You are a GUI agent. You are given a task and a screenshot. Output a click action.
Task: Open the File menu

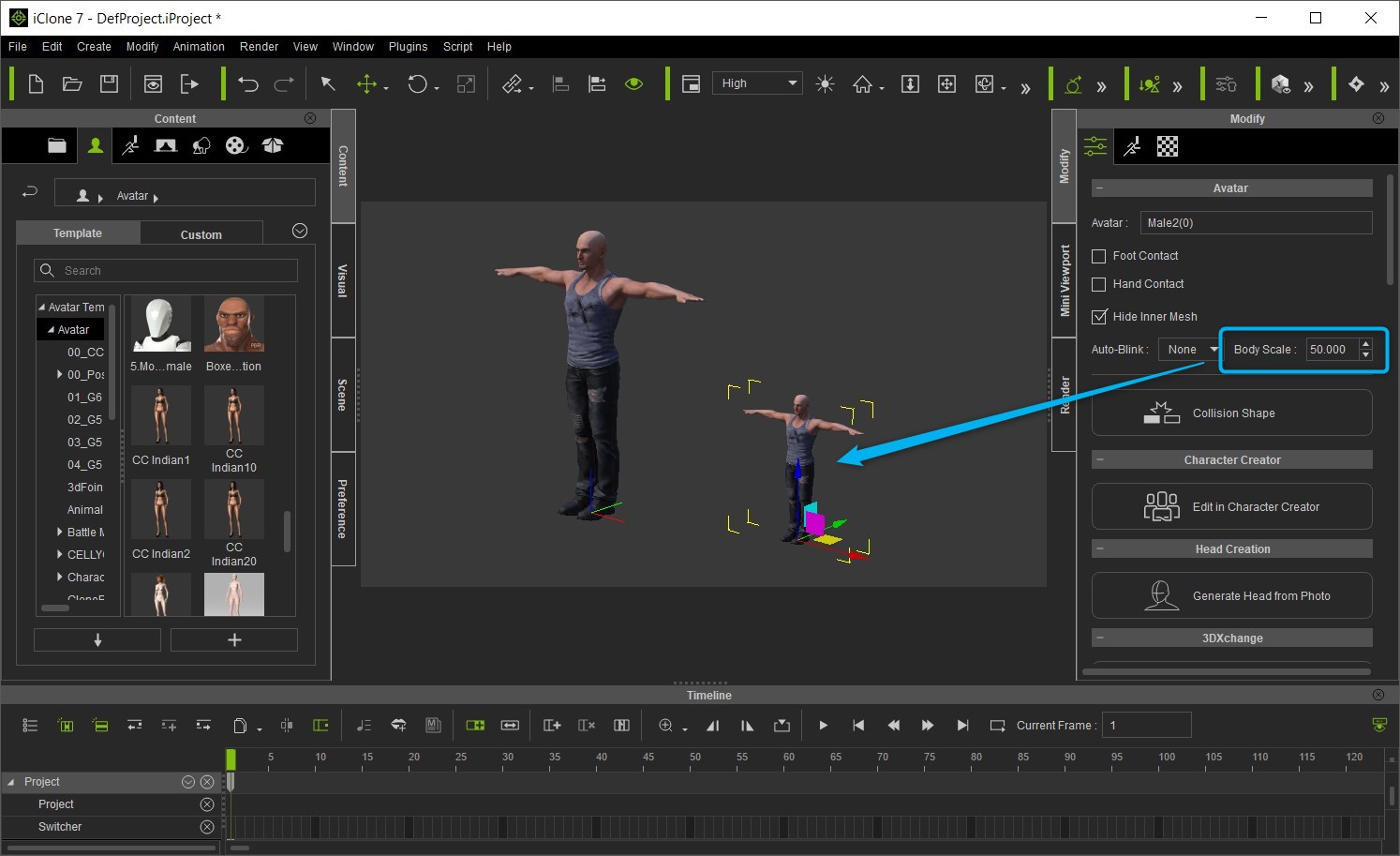17,47
